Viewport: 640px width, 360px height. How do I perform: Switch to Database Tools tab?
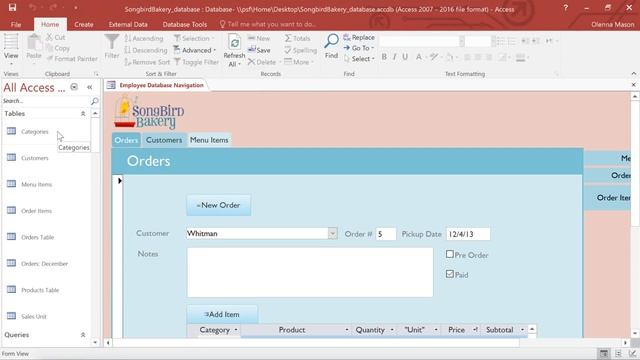pyautogui.click(x=184, y=24)
